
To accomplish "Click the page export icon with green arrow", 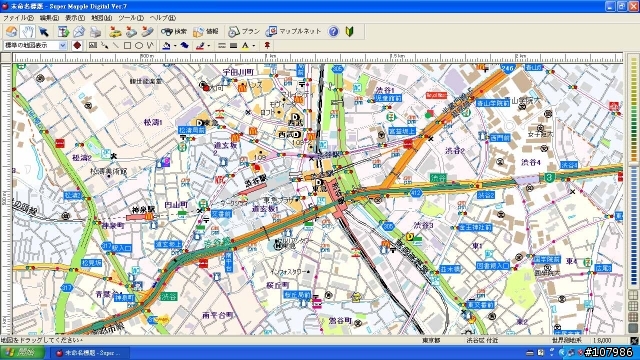I will pyautogui.click(x=63, y=31).
